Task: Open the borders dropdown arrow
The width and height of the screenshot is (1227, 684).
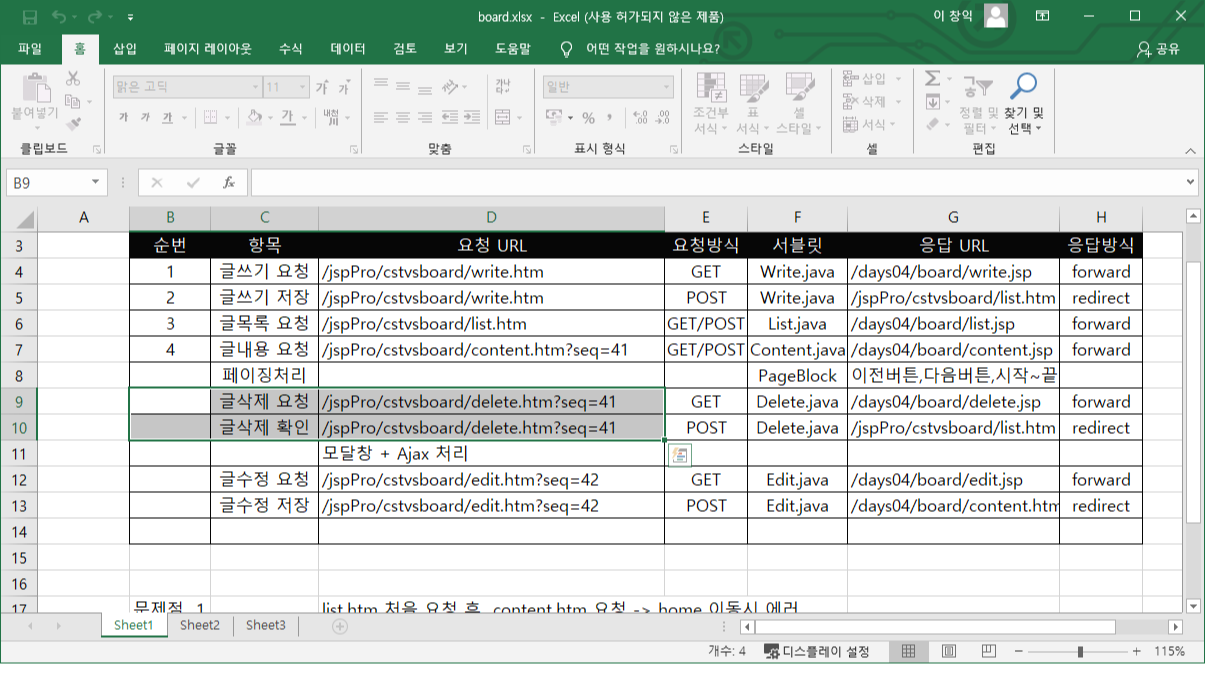Action: [227, 117]
